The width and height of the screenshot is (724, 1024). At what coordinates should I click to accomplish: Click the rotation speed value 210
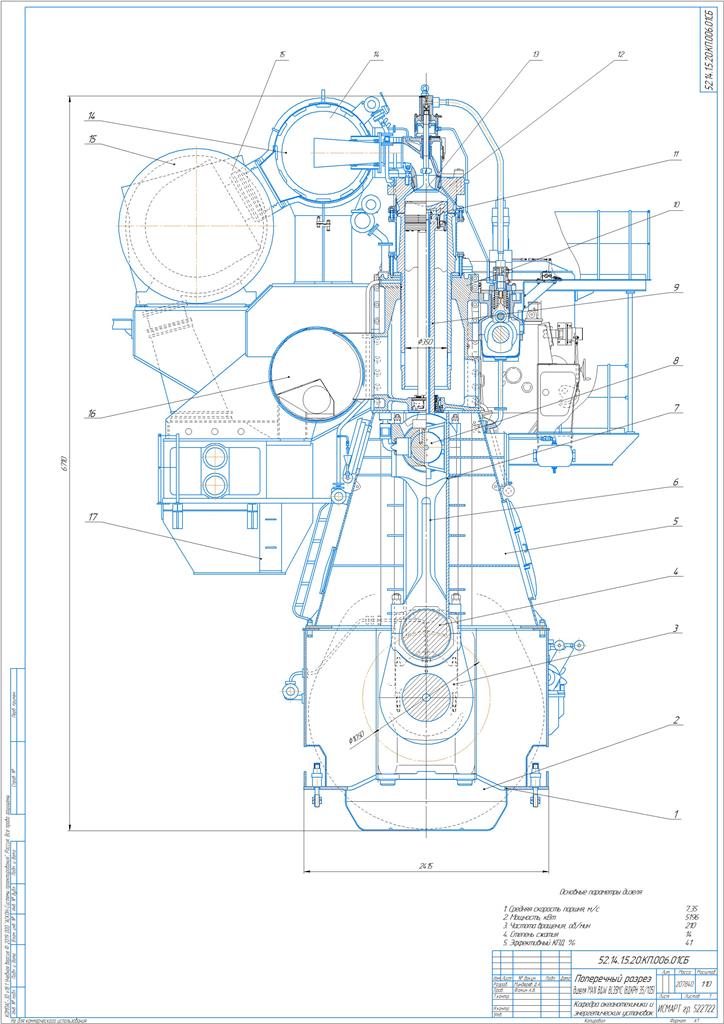tap(691, 925)
